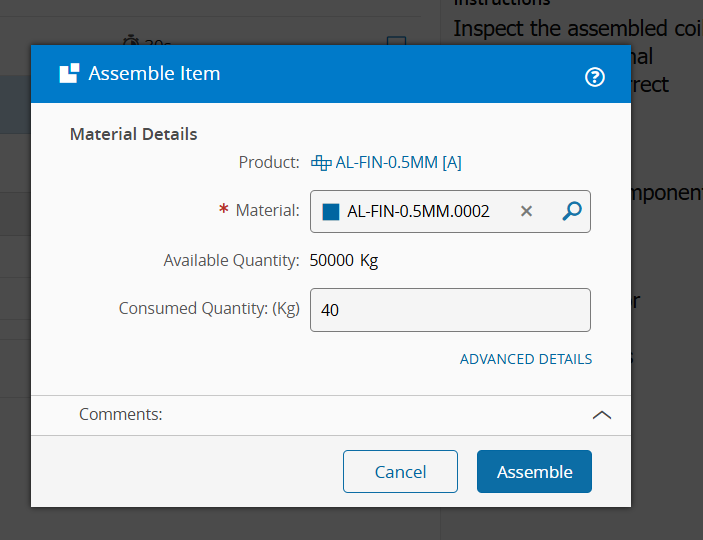Confirm with the Assemble button
The width and height of the screenshot is (703, 540).
[x=534, y=472]
